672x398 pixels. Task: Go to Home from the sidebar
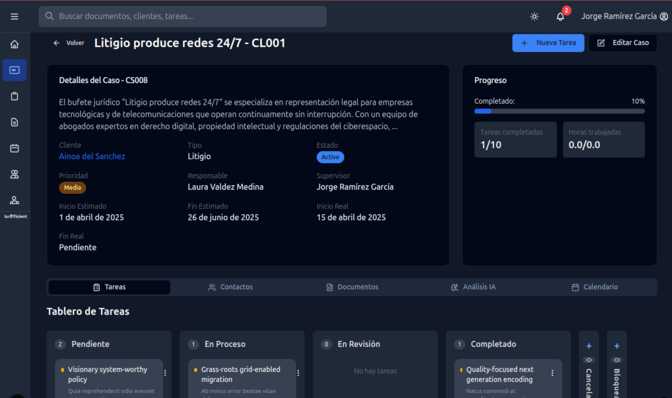15,44
